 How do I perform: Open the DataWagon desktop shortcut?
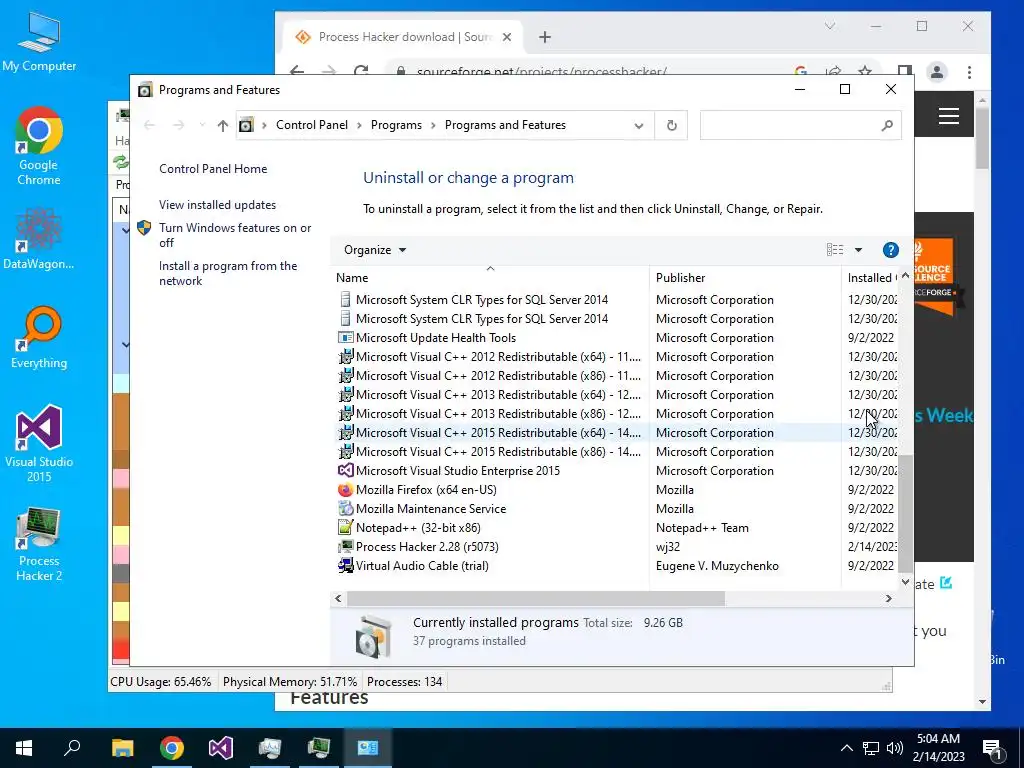[39, 238]
